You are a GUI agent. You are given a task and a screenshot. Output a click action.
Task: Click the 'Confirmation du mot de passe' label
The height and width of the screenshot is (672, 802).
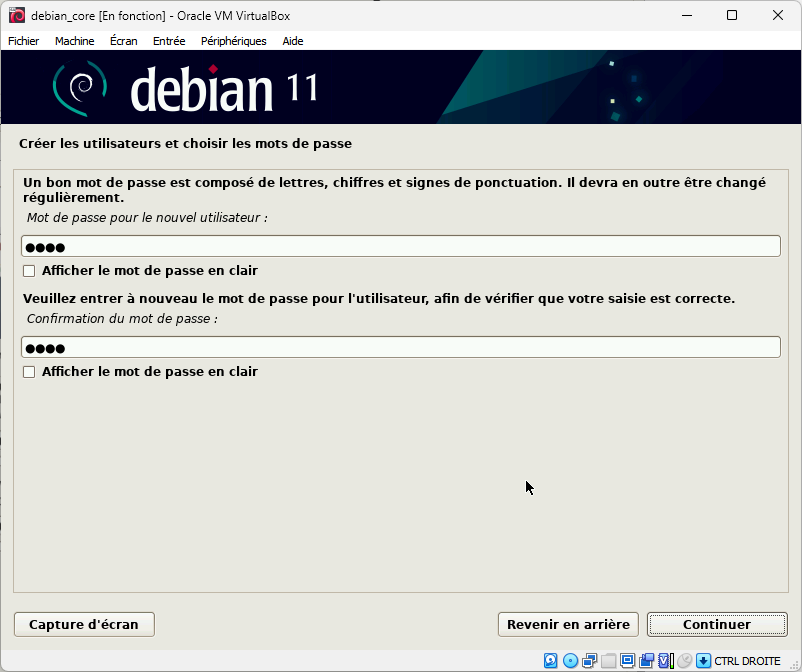click(122, 319)
